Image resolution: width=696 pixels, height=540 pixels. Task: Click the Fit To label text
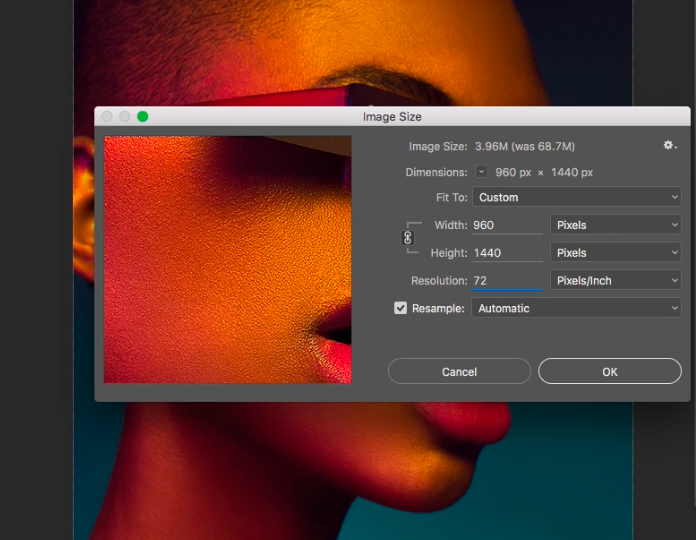coord(451,197)
